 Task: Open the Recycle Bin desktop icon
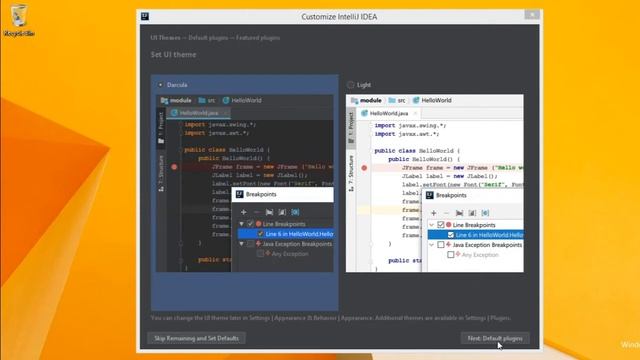pos(19,20)
